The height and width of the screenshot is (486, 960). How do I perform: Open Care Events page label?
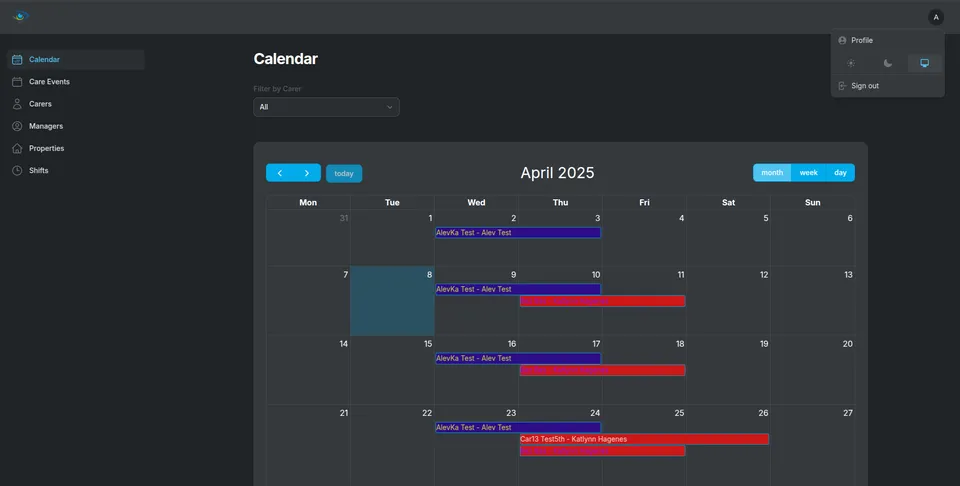coord(50,81)
